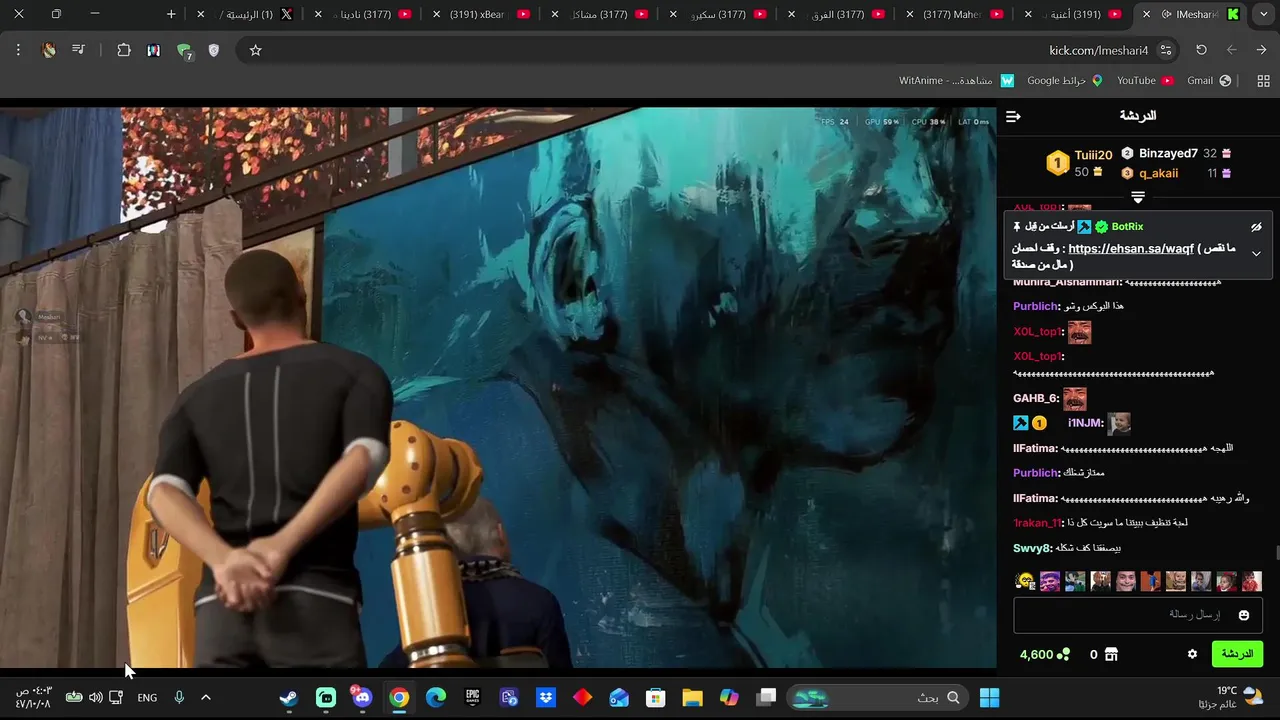Open the Windows Start menu
Image resolution: width=1280 pixels, height=720 pixels.
point(989,697)
